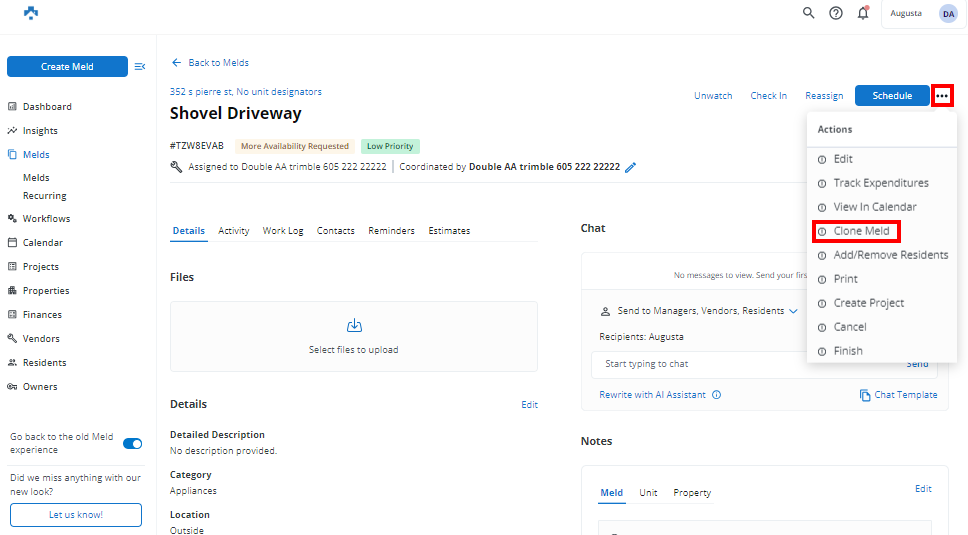The height and width of the screenshot is (535, 968).
Task: Open the Augusta user account menu
Action: tap(922, 13)
